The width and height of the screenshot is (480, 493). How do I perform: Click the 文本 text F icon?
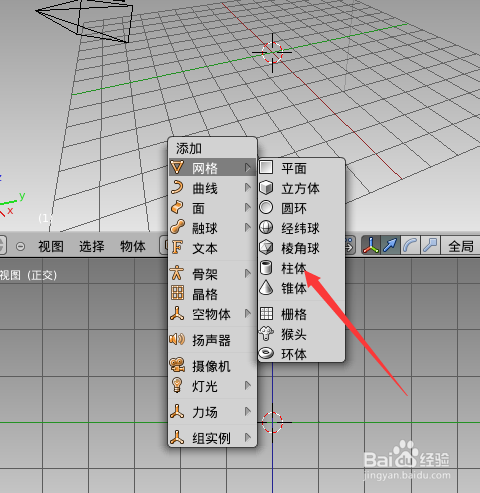pyautogui.click(x=177, y=247)
